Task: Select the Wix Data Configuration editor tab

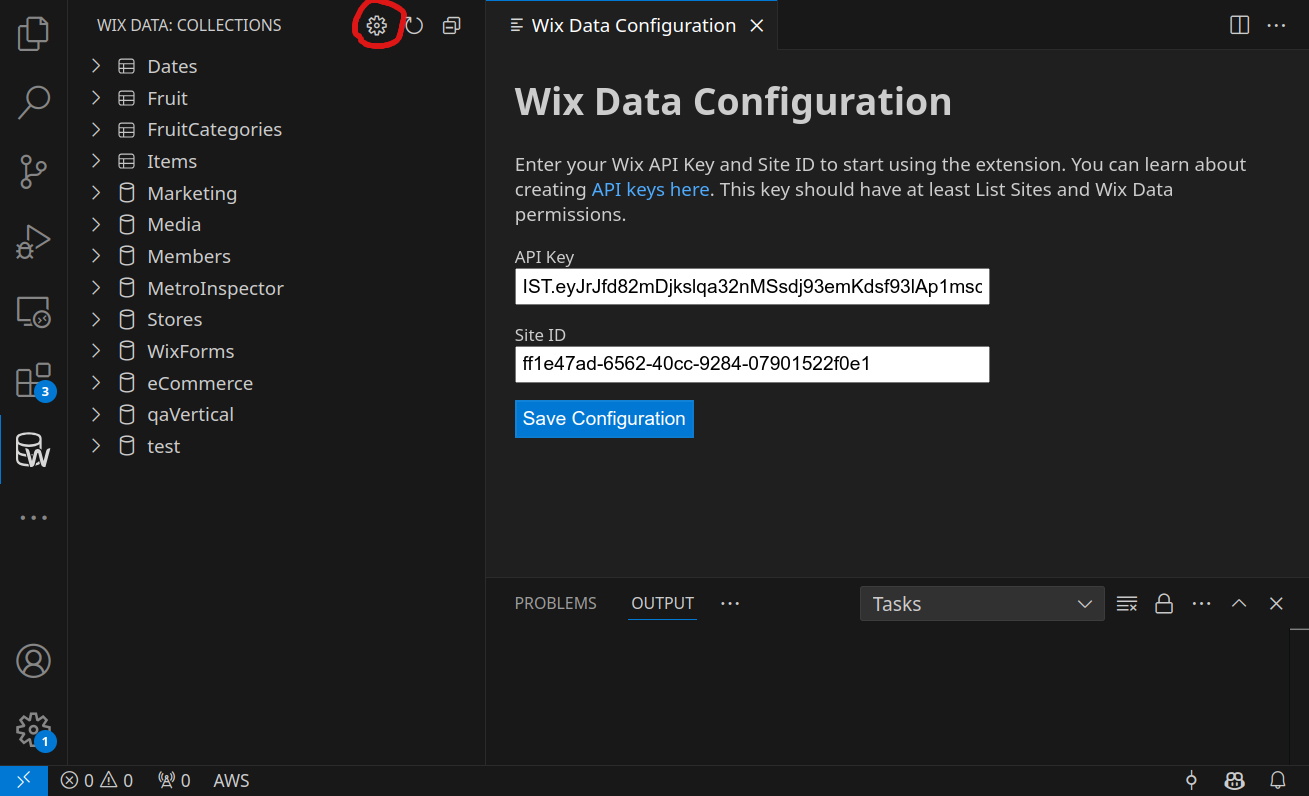Action: (633, 26)
